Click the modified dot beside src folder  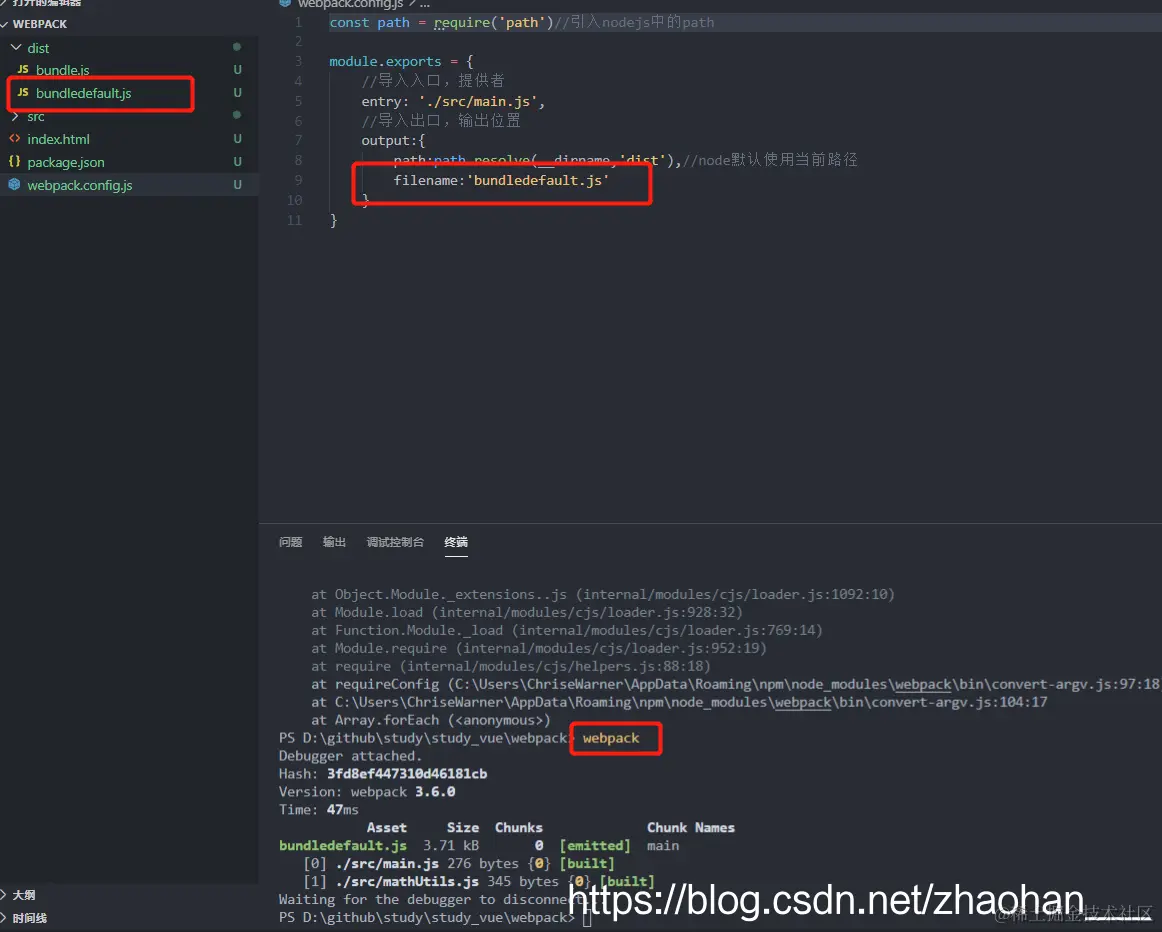coord(237,115)
